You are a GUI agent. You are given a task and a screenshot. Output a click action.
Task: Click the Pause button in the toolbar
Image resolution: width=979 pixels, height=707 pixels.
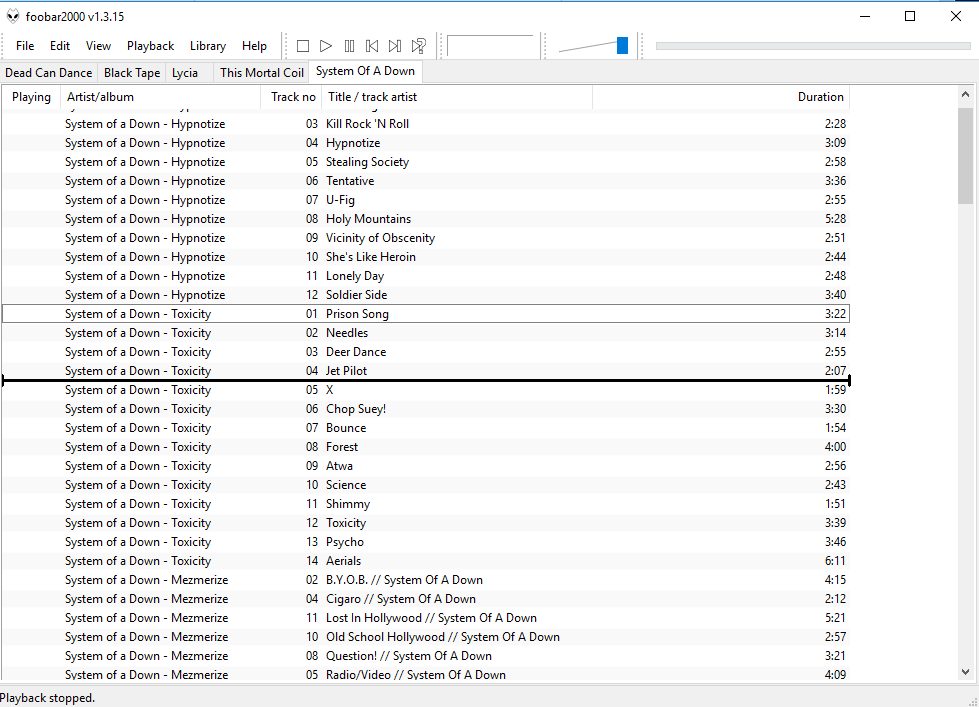349,46
